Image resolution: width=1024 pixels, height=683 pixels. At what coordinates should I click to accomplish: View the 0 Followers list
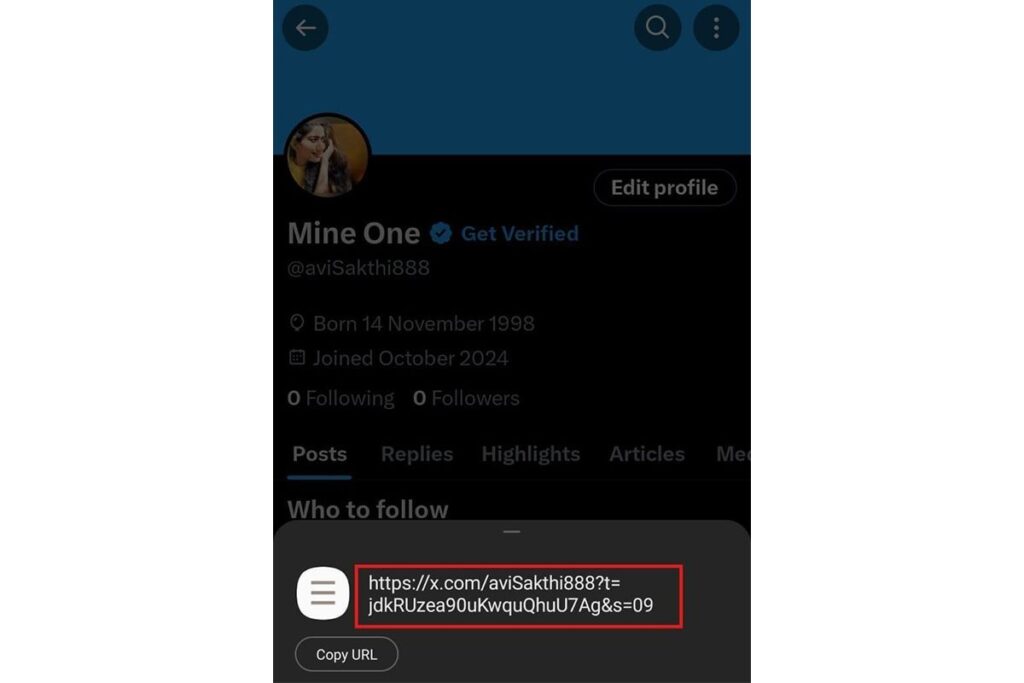point(466,398)
